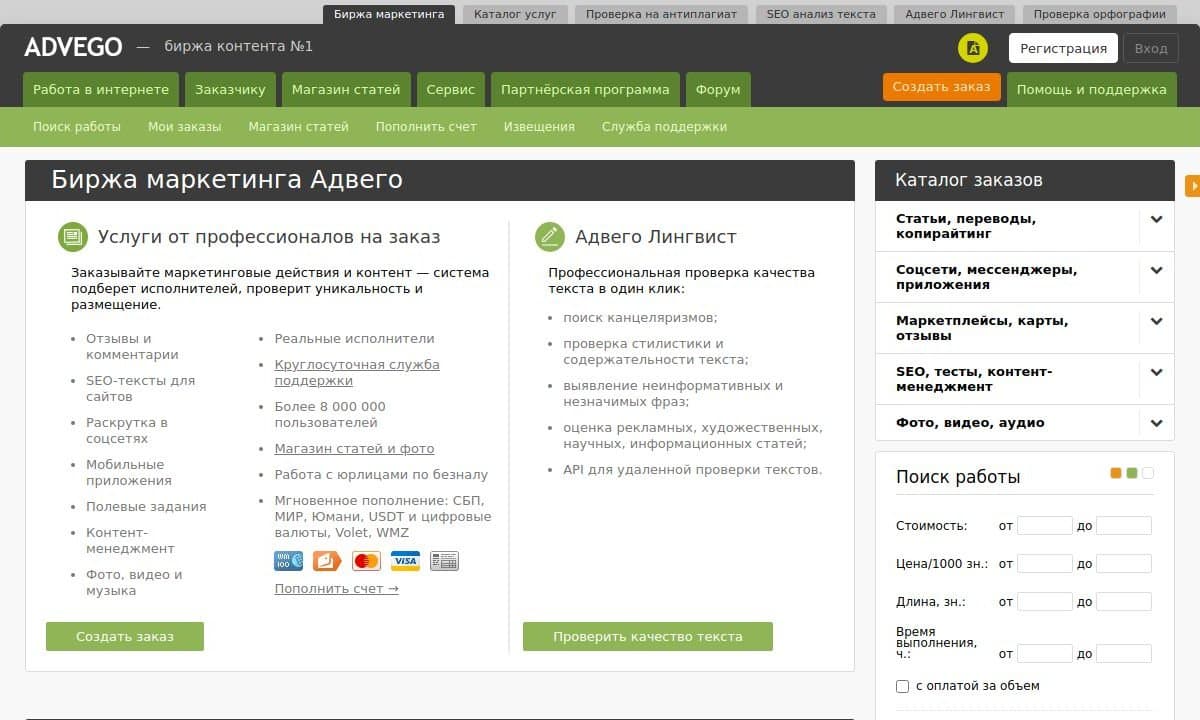
Task: Click 'Полевые задания' list item
Action: (146, 507)
